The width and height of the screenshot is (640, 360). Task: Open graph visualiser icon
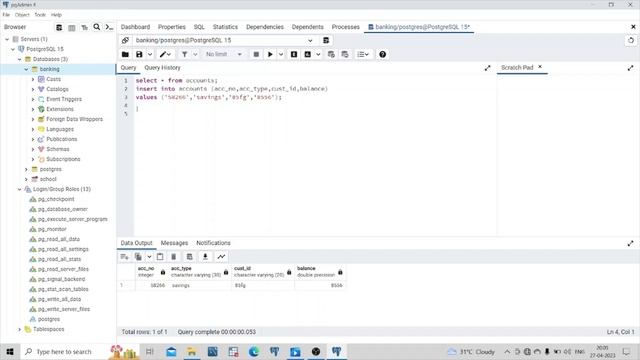coord(221,257)
